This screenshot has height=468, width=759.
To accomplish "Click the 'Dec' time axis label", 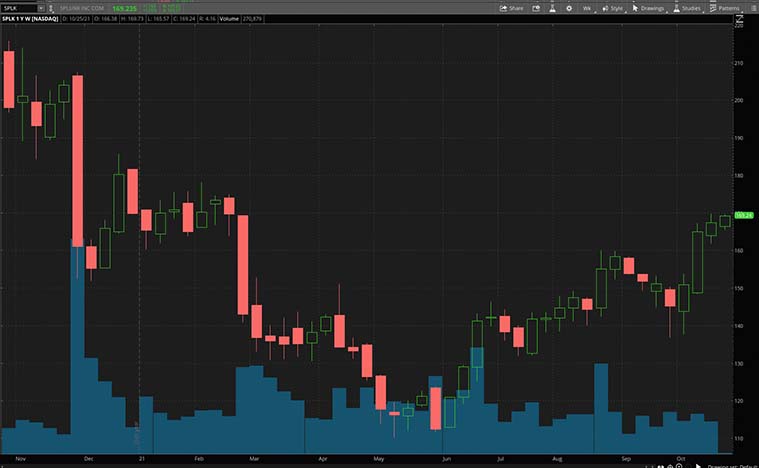I will click(89, 458).
